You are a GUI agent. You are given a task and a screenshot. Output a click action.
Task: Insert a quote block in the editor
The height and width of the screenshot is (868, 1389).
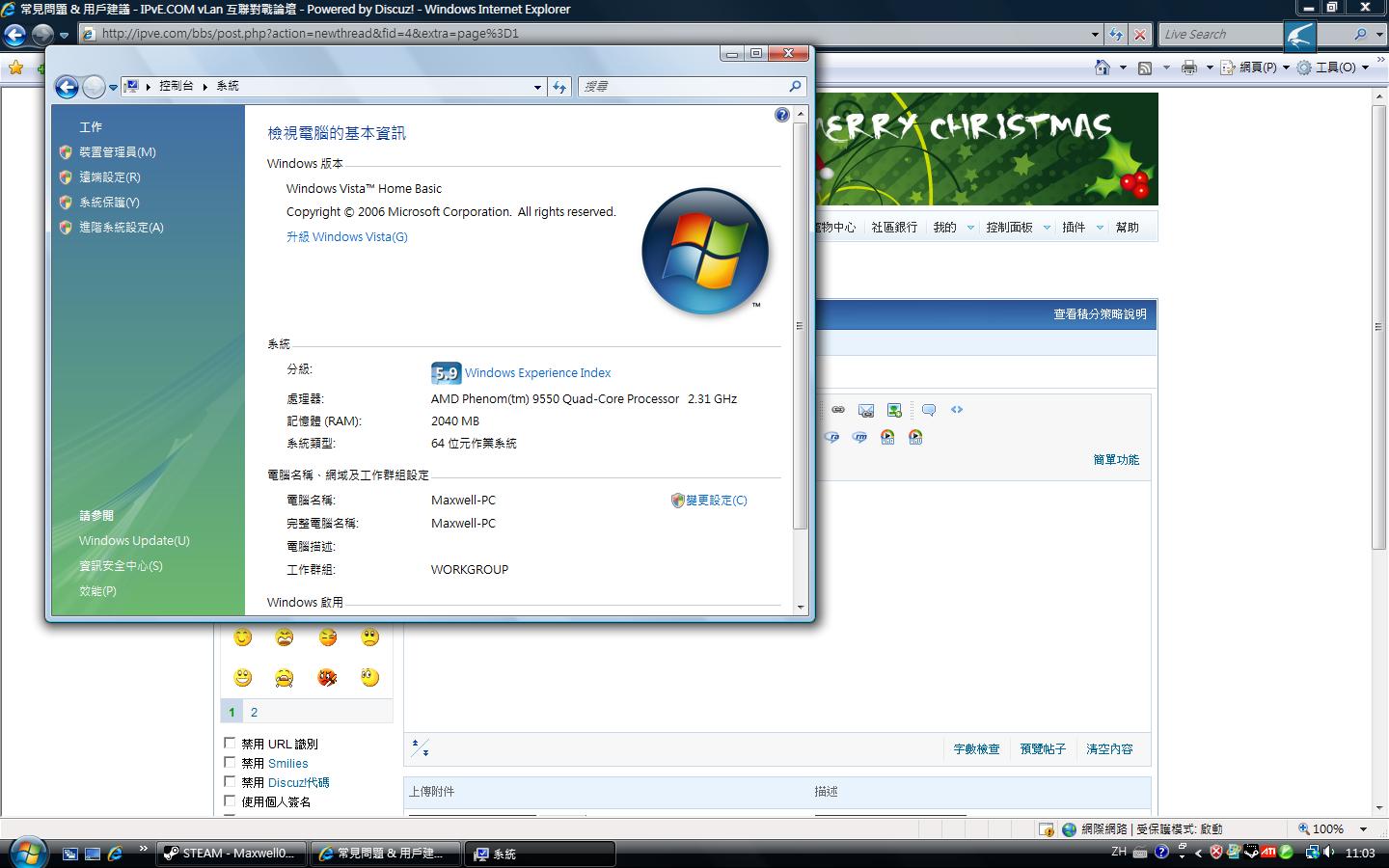[x=929, y=410]
